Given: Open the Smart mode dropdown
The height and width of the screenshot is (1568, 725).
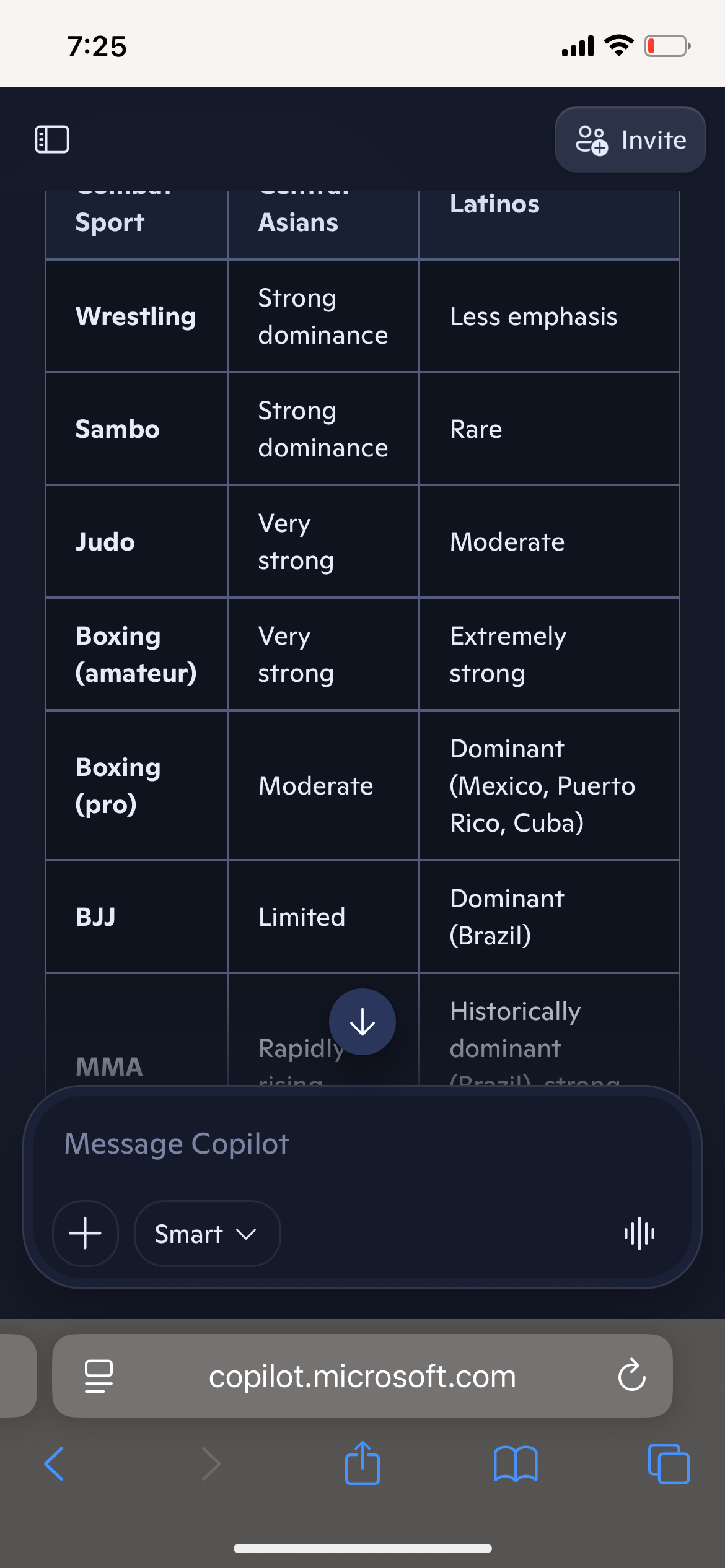Looking at the screenshot, I should [207, 1234].
